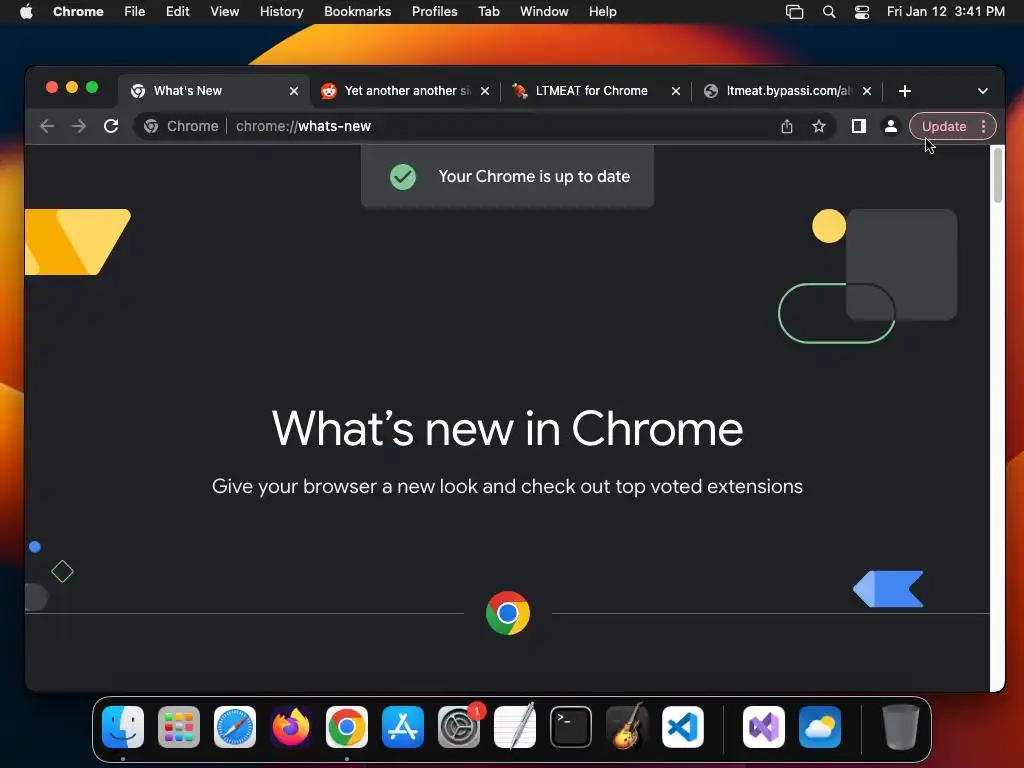Open Spotlight search in menu bar
1024x768 pixels.
tap(829, 11)
